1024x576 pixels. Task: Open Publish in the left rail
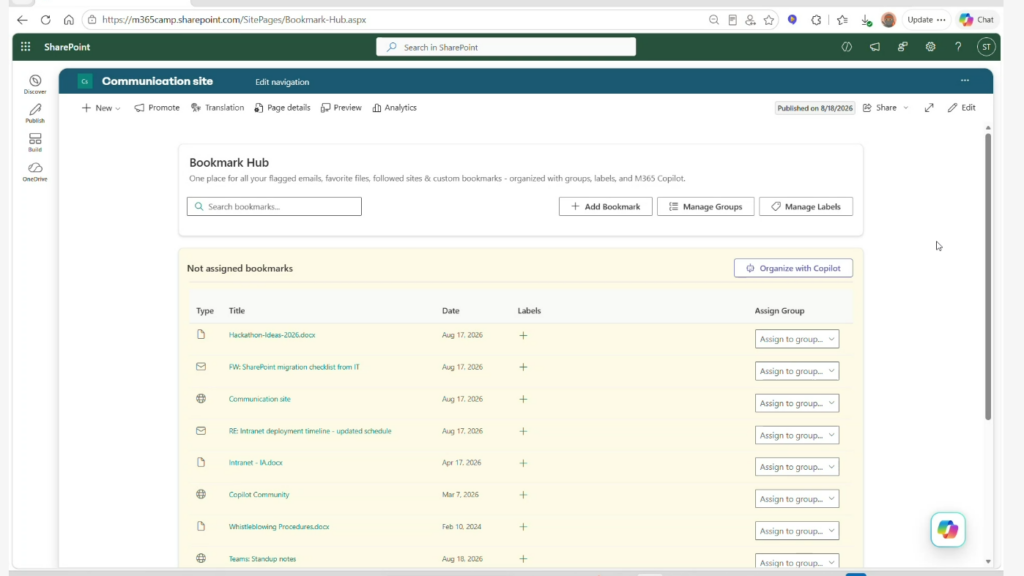tap(35, 113)
